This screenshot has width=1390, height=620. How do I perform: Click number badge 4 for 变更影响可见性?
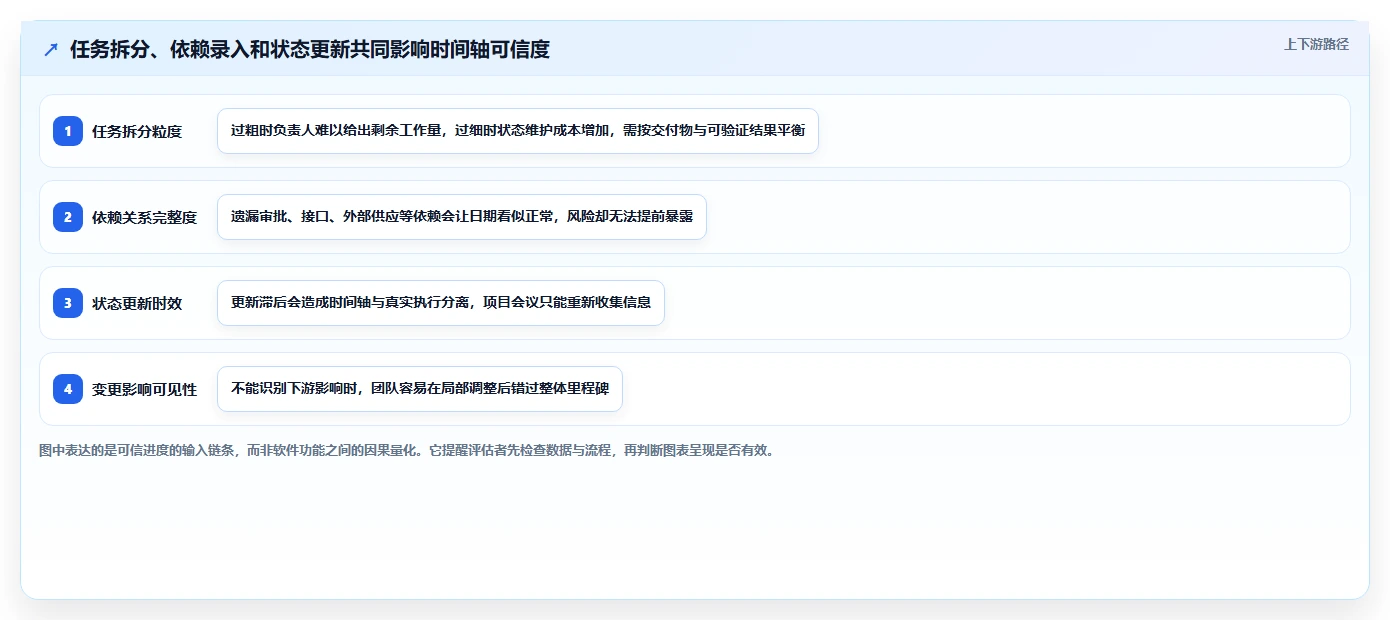tap(68, 389)
